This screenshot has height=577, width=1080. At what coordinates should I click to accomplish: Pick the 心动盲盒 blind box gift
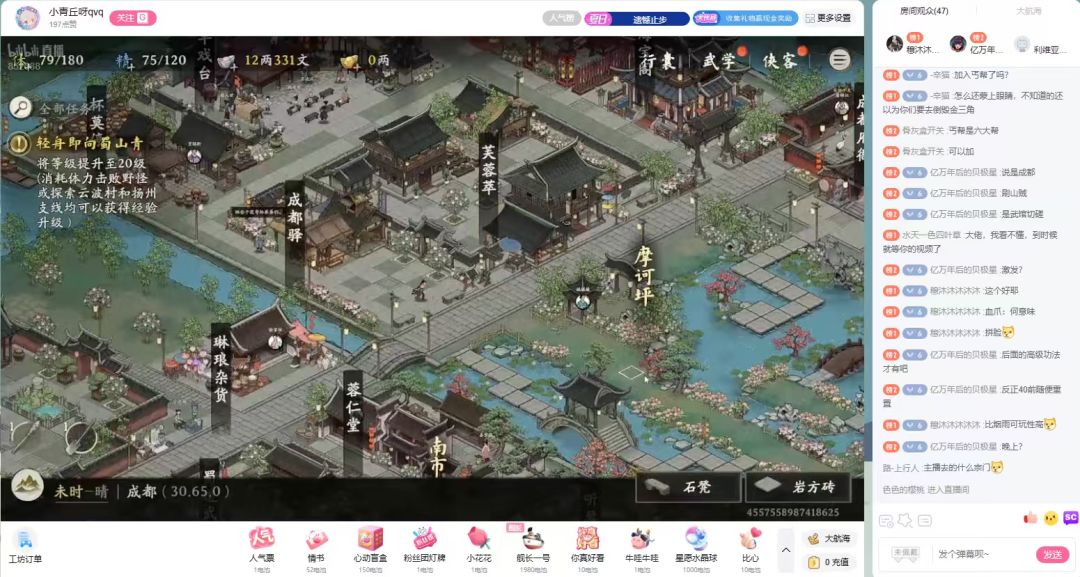(371, 547)
